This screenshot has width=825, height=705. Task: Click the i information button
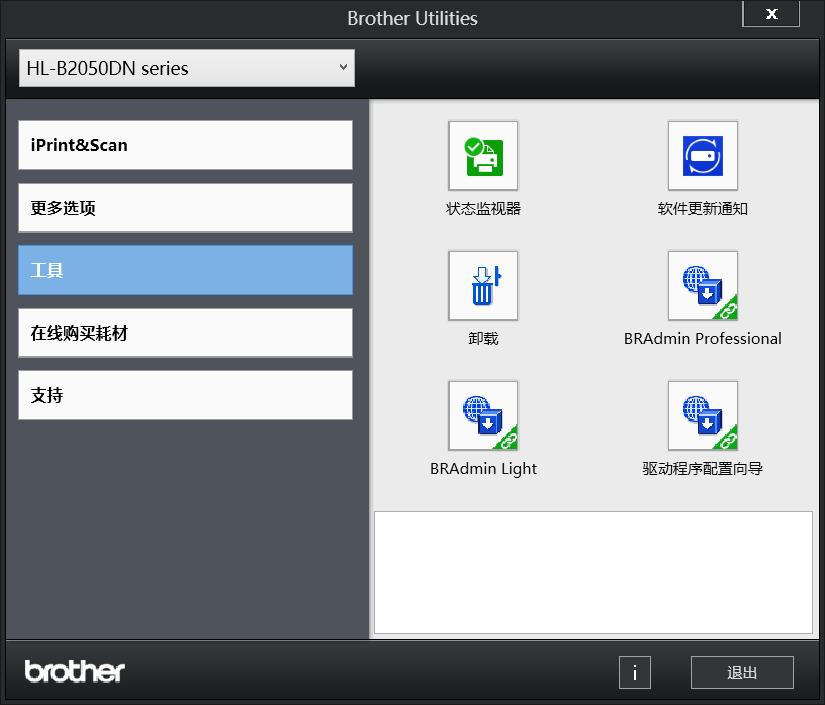pos(634,672)
